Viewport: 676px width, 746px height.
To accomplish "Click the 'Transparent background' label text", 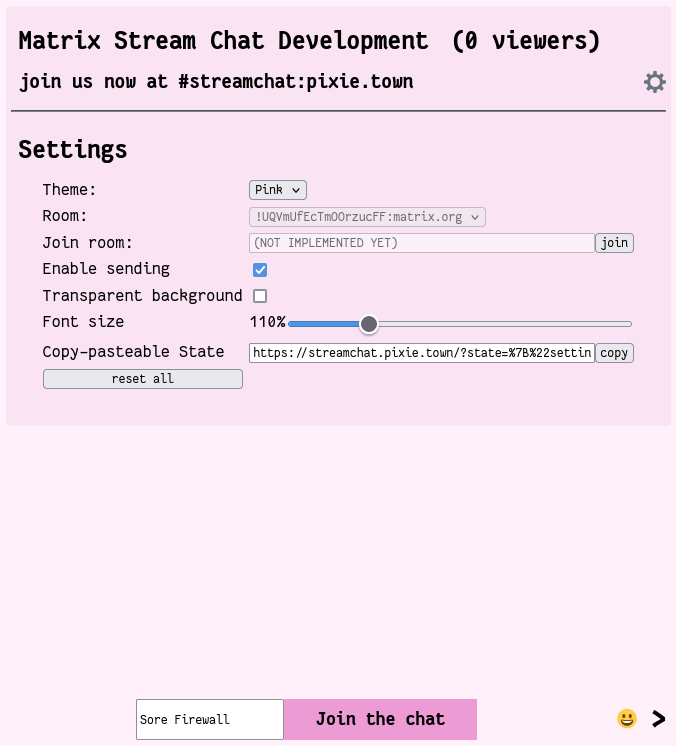I will [142, 296].
